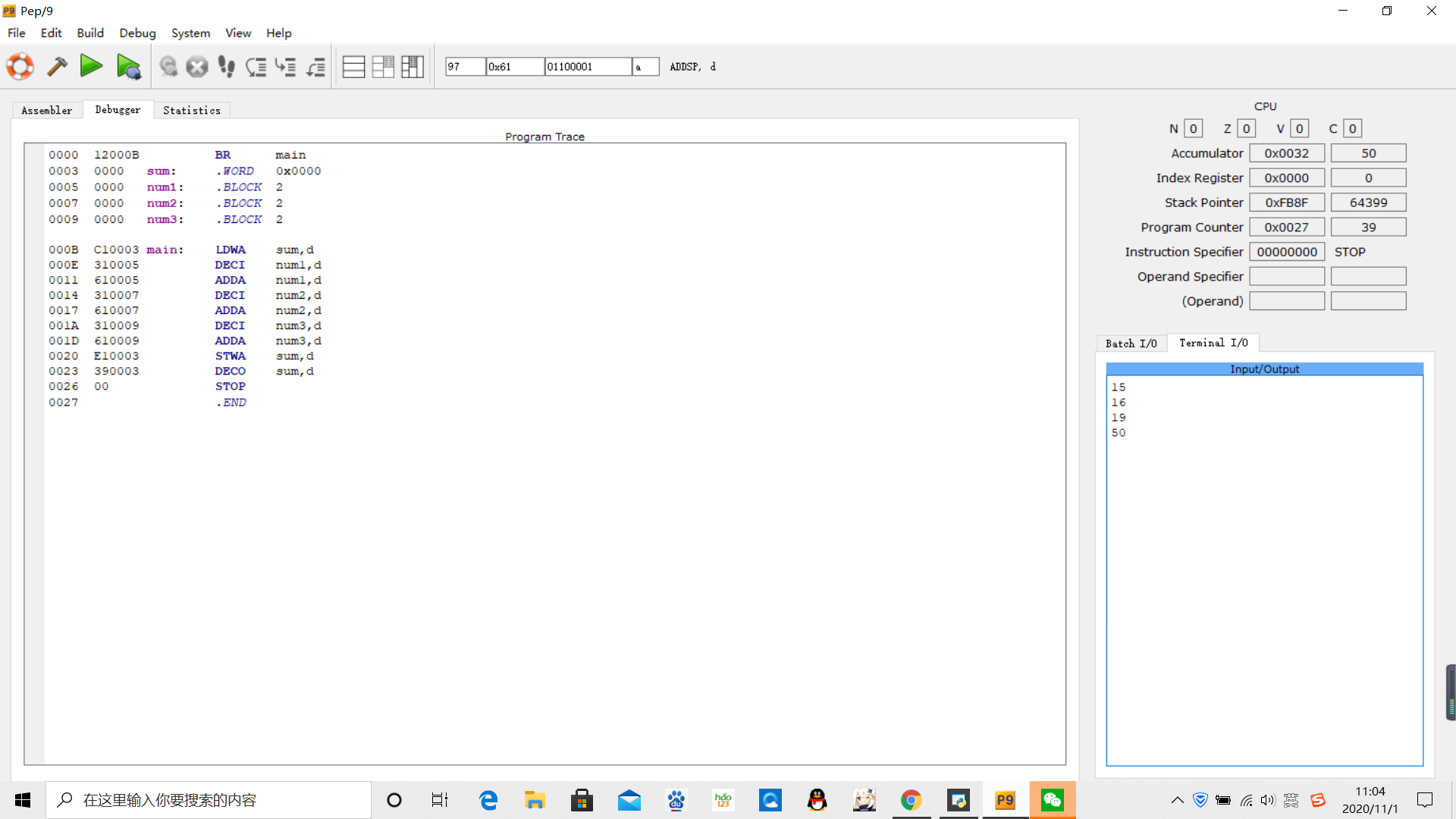Click the binary converter field 01100001
Screen dimensions: 1456x819
(588, 67)
